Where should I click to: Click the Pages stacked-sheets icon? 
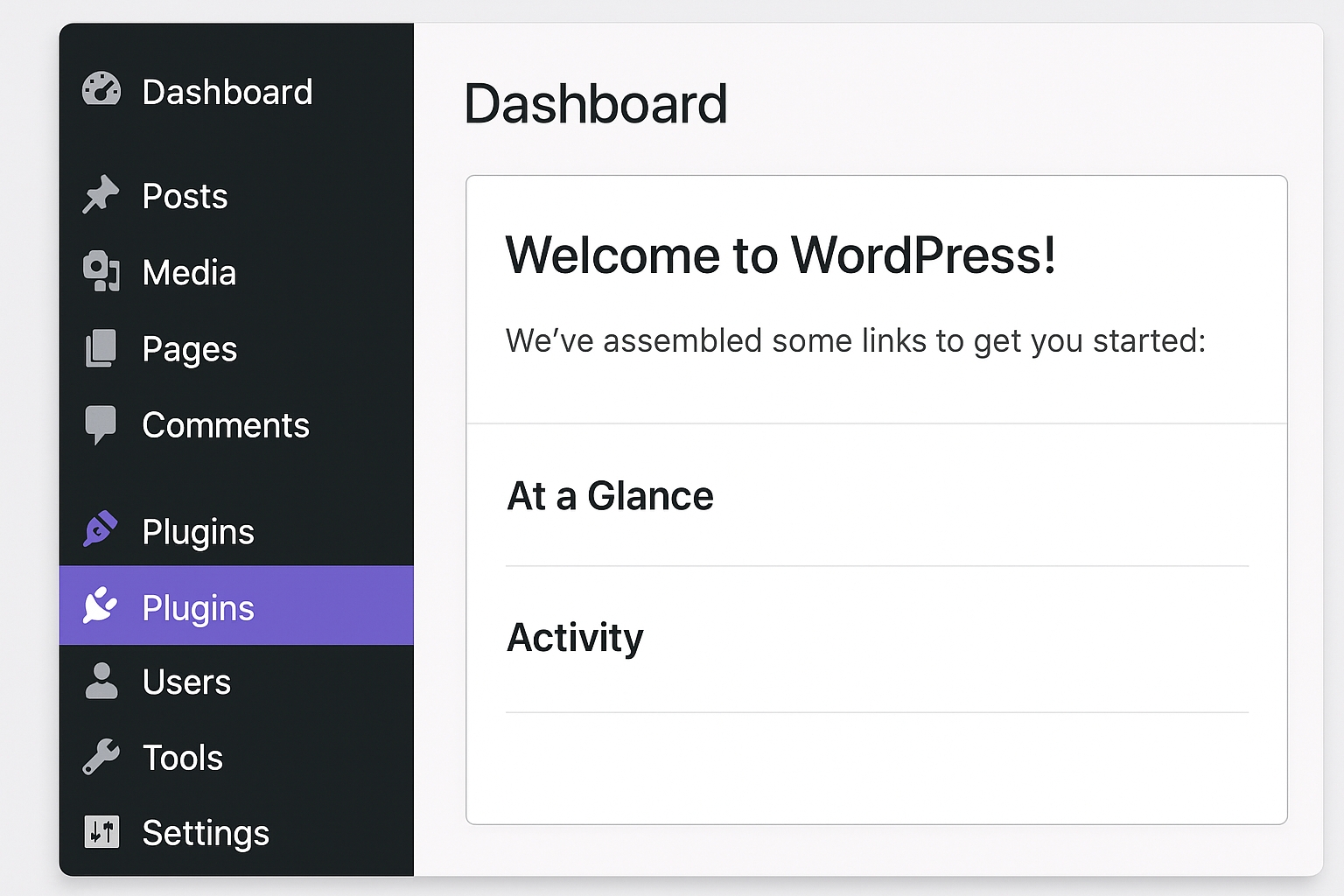[101, 348]
